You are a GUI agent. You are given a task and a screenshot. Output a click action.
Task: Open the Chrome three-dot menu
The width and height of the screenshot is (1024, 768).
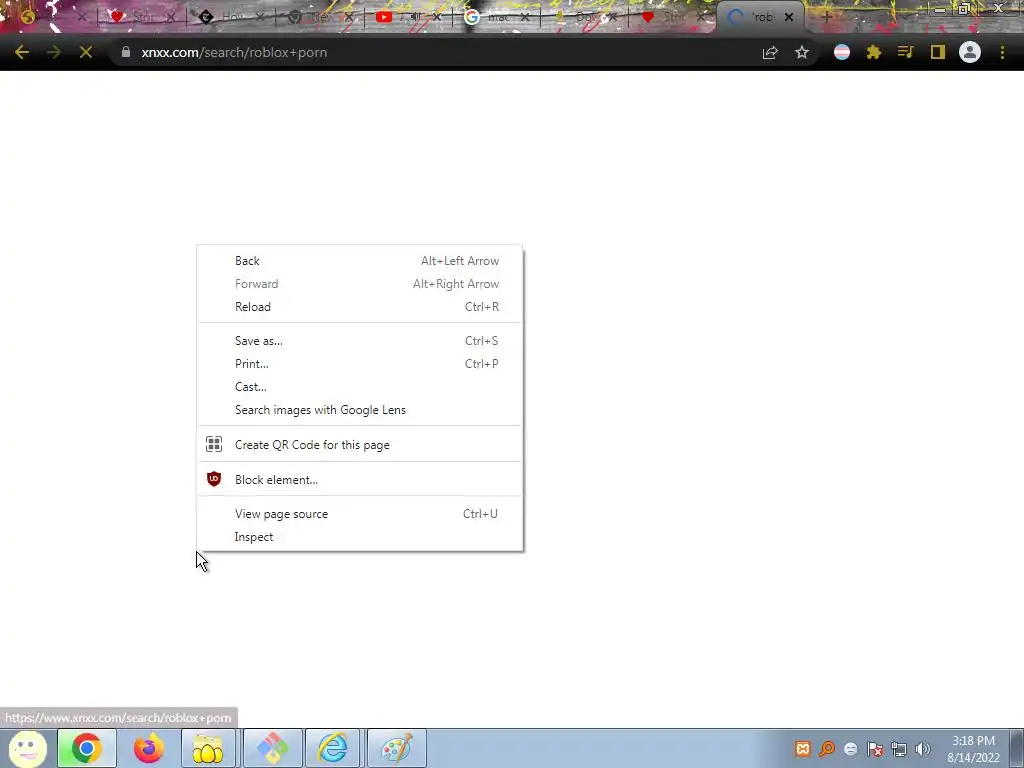[x=1002, y=52]
